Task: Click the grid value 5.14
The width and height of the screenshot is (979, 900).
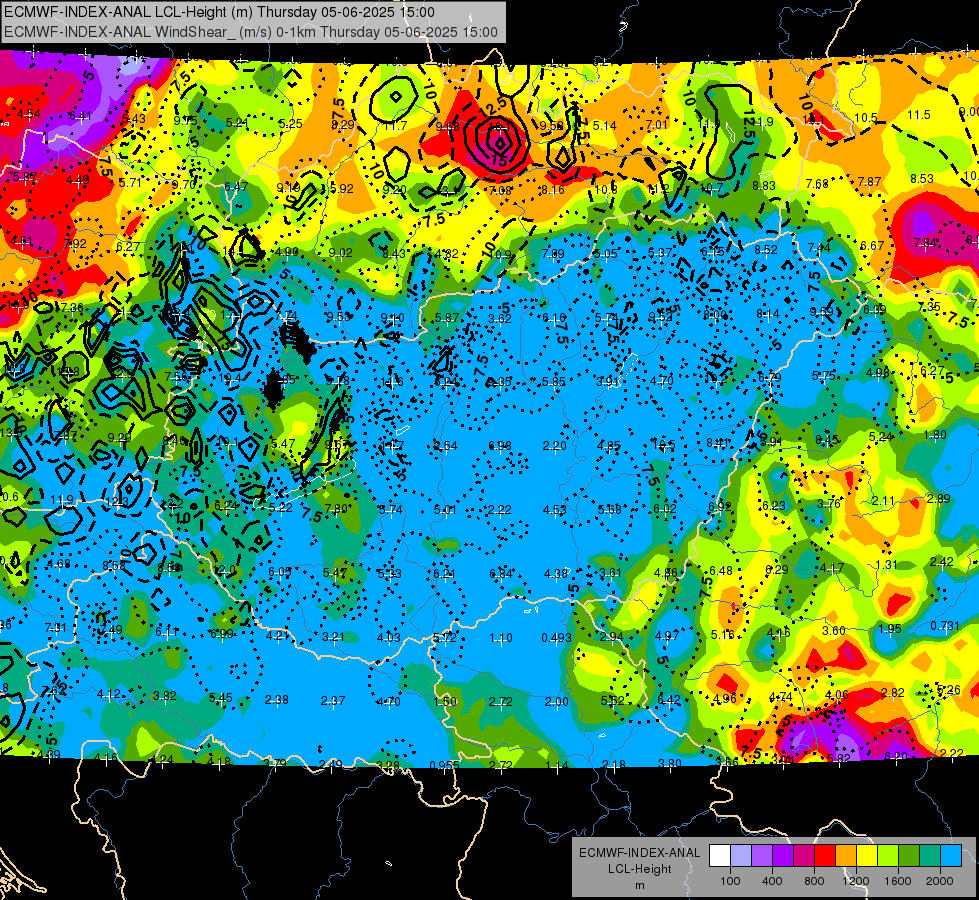Action: point(604,126)
